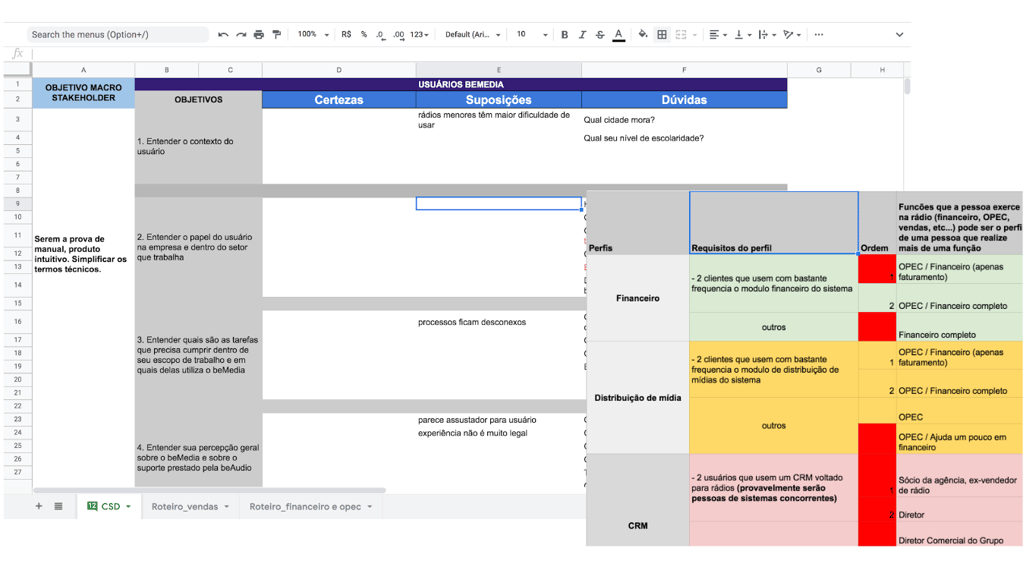This screenshot has height=567, width=1024.
Task: Open the 123 number format dropdown
Action: coord(419,35)
